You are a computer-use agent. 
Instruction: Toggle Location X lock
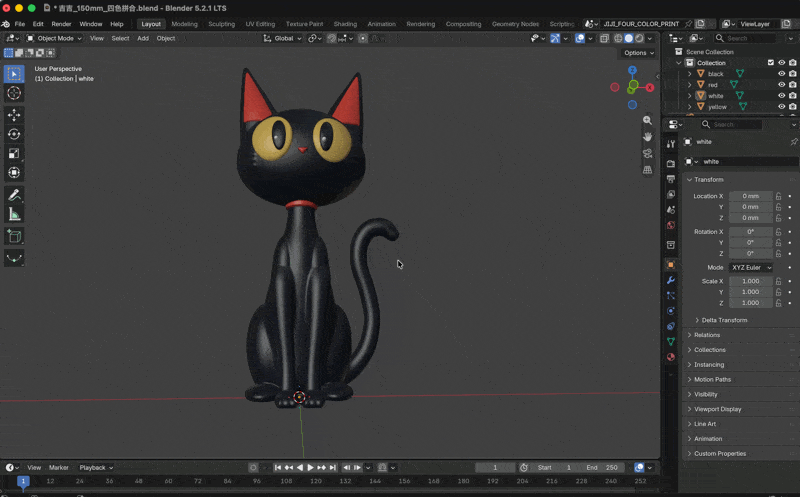pos(779,196)
